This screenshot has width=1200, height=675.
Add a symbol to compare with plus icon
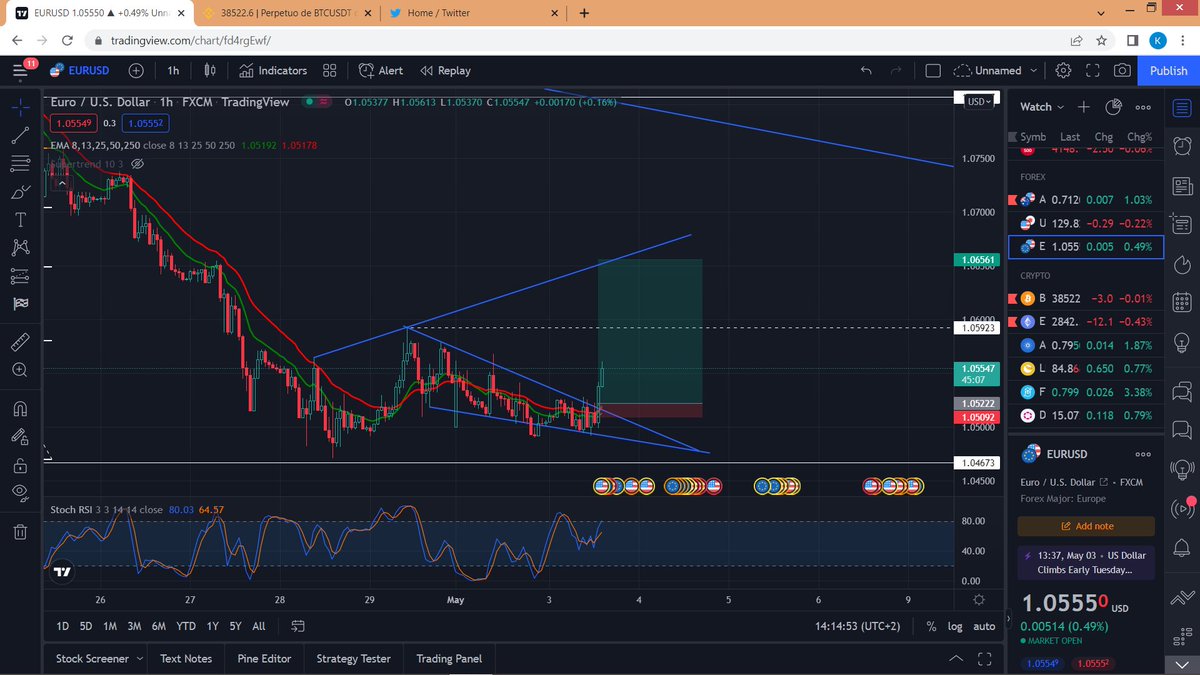pyautogui.click(x=136, y=71)
